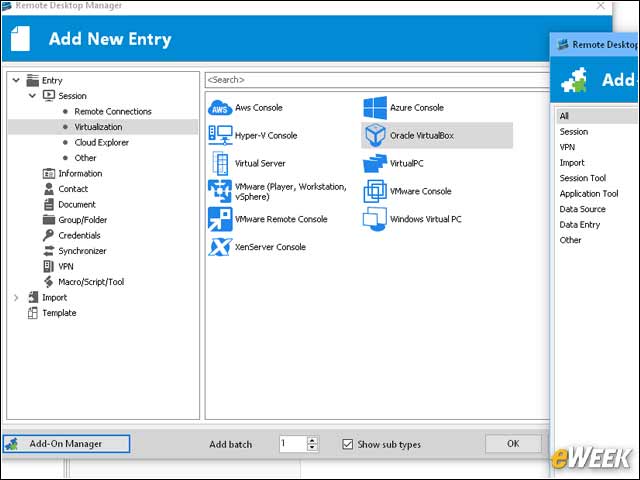Decrease the Add batch value

click(x=312, y=447)
